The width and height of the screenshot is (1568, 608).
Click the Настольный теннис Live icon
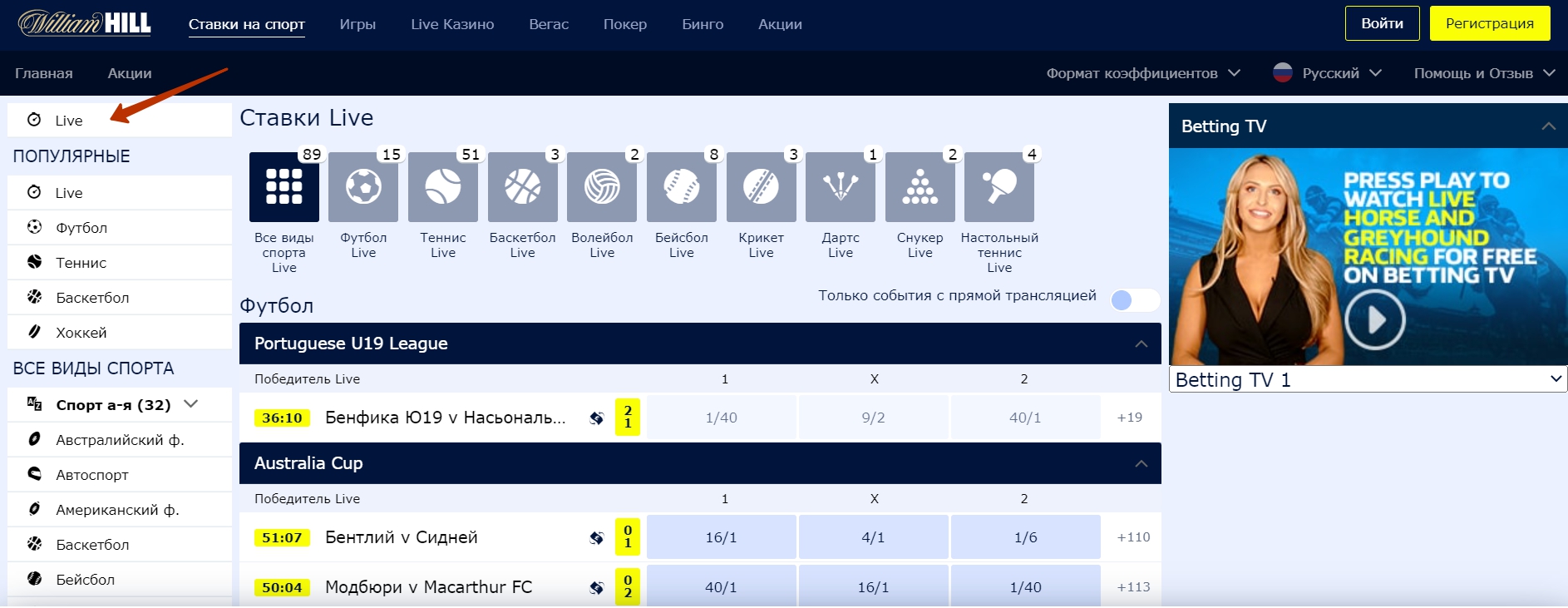click(998, 187)
